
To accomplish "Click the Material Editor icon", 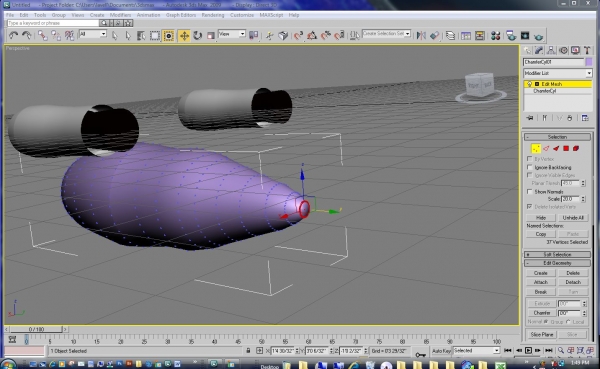I will (496, 36).
